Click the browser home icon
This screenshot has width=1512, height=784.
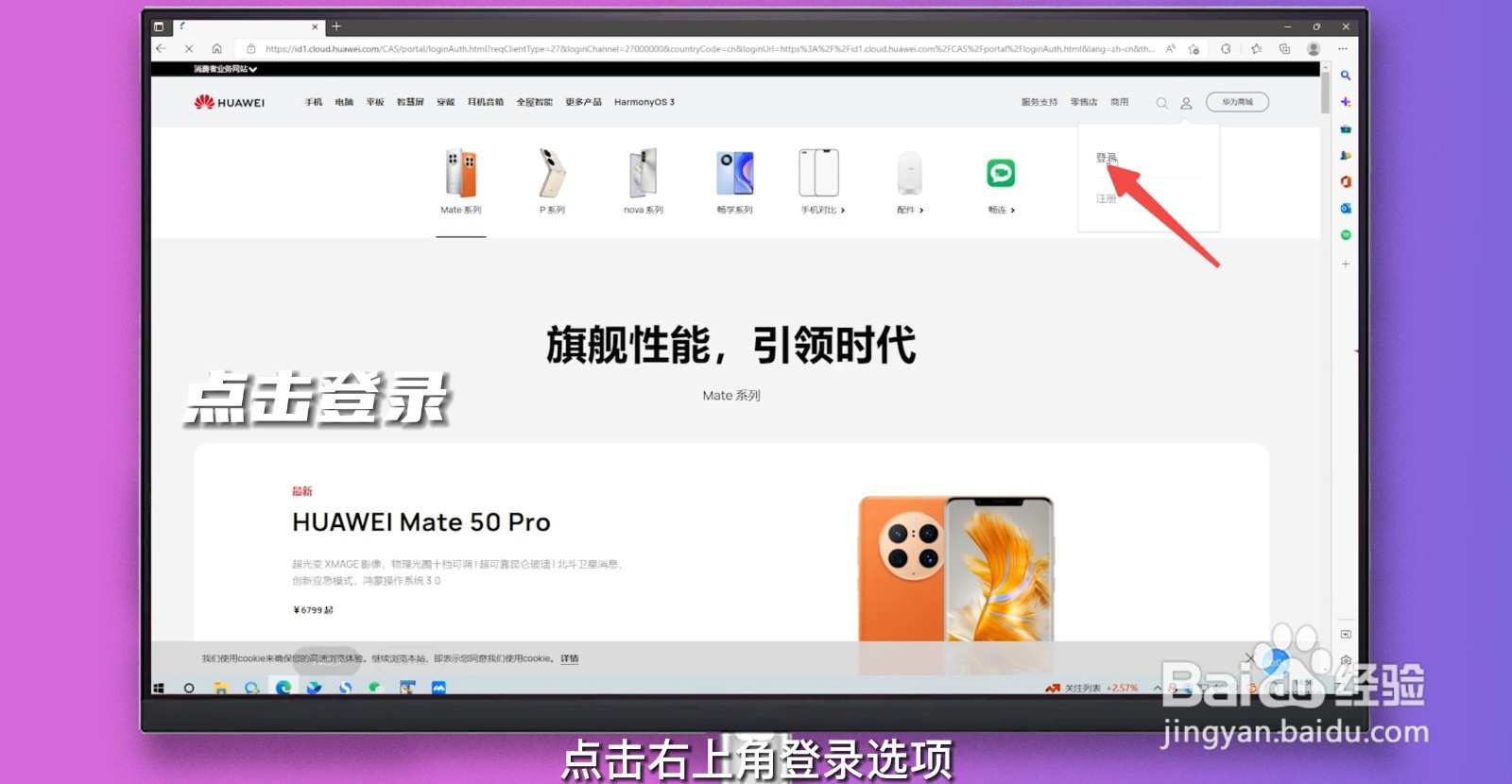217,48
